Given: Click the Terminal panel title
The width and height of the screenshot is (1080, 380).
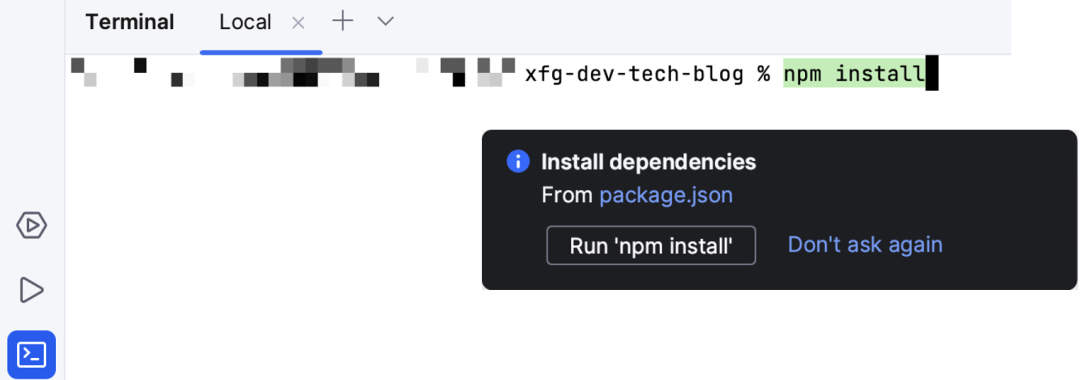Looking at the screenshot, I should tap(129, 22).
